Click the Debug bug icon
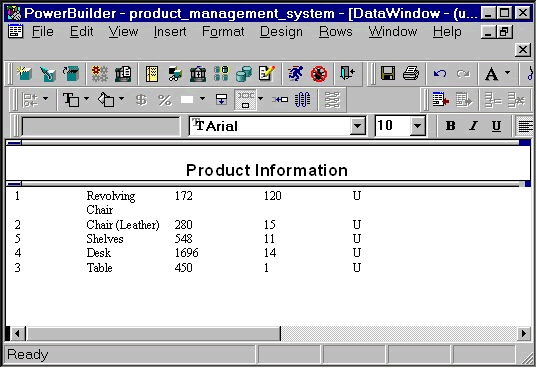 point(319,74)
